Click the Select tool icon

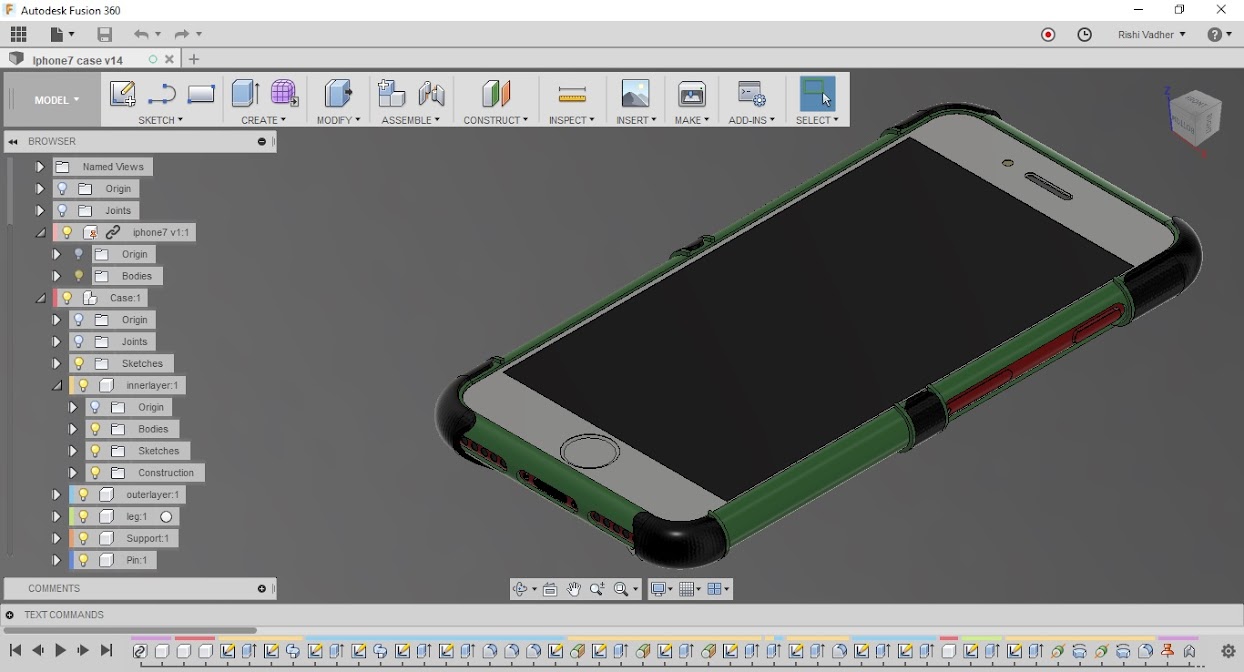[x=817, y=94]
